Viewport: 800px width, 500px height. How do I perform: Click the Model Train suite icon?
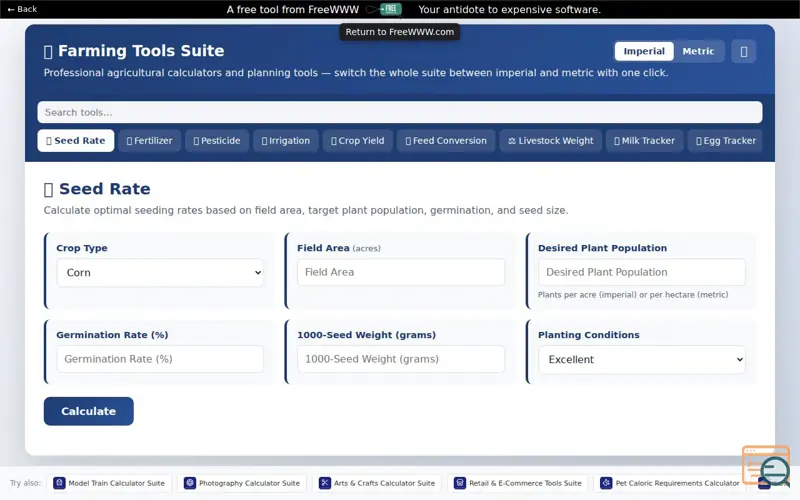pos(59,483)
